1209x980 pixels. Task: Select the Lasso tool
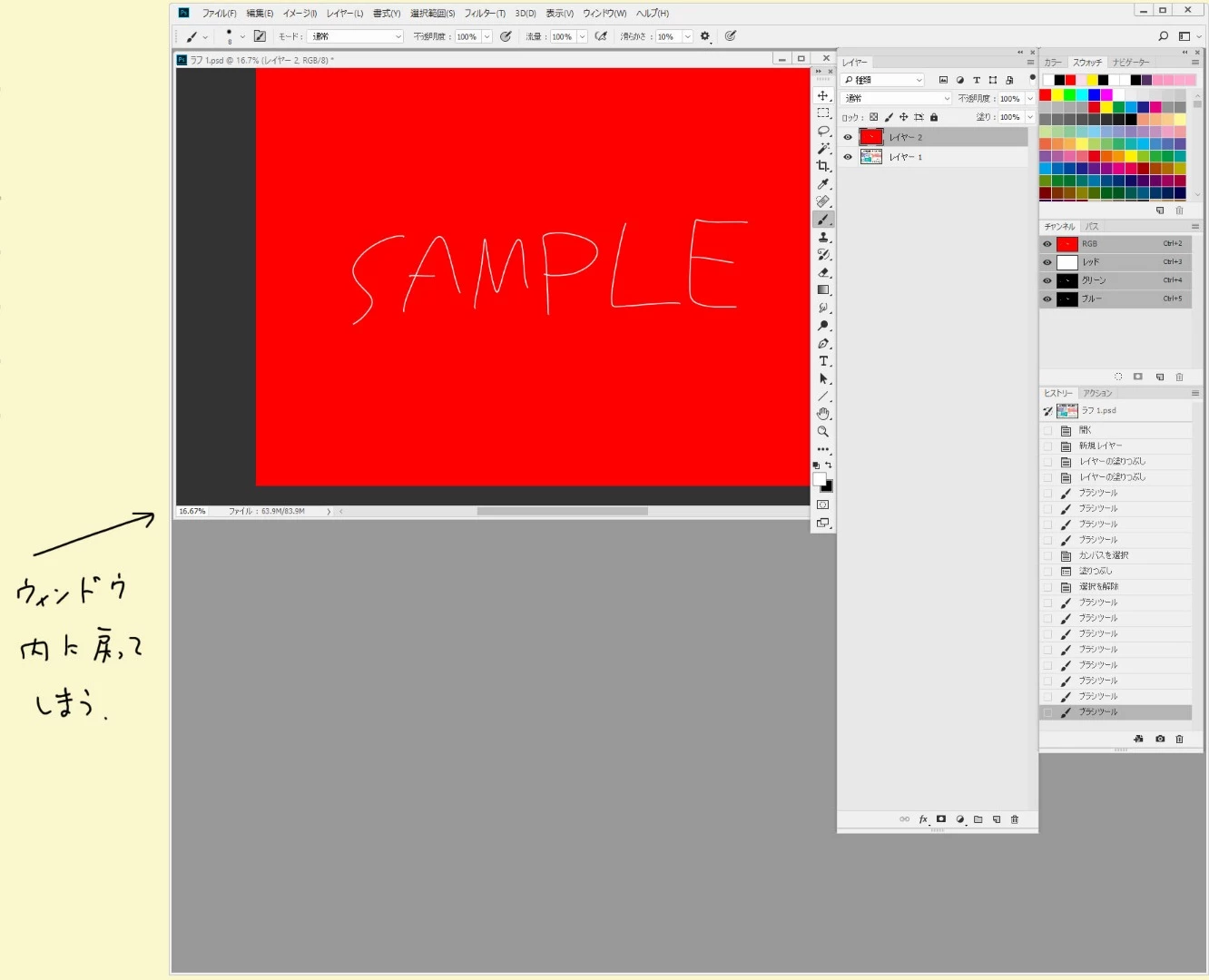[823, 132]
